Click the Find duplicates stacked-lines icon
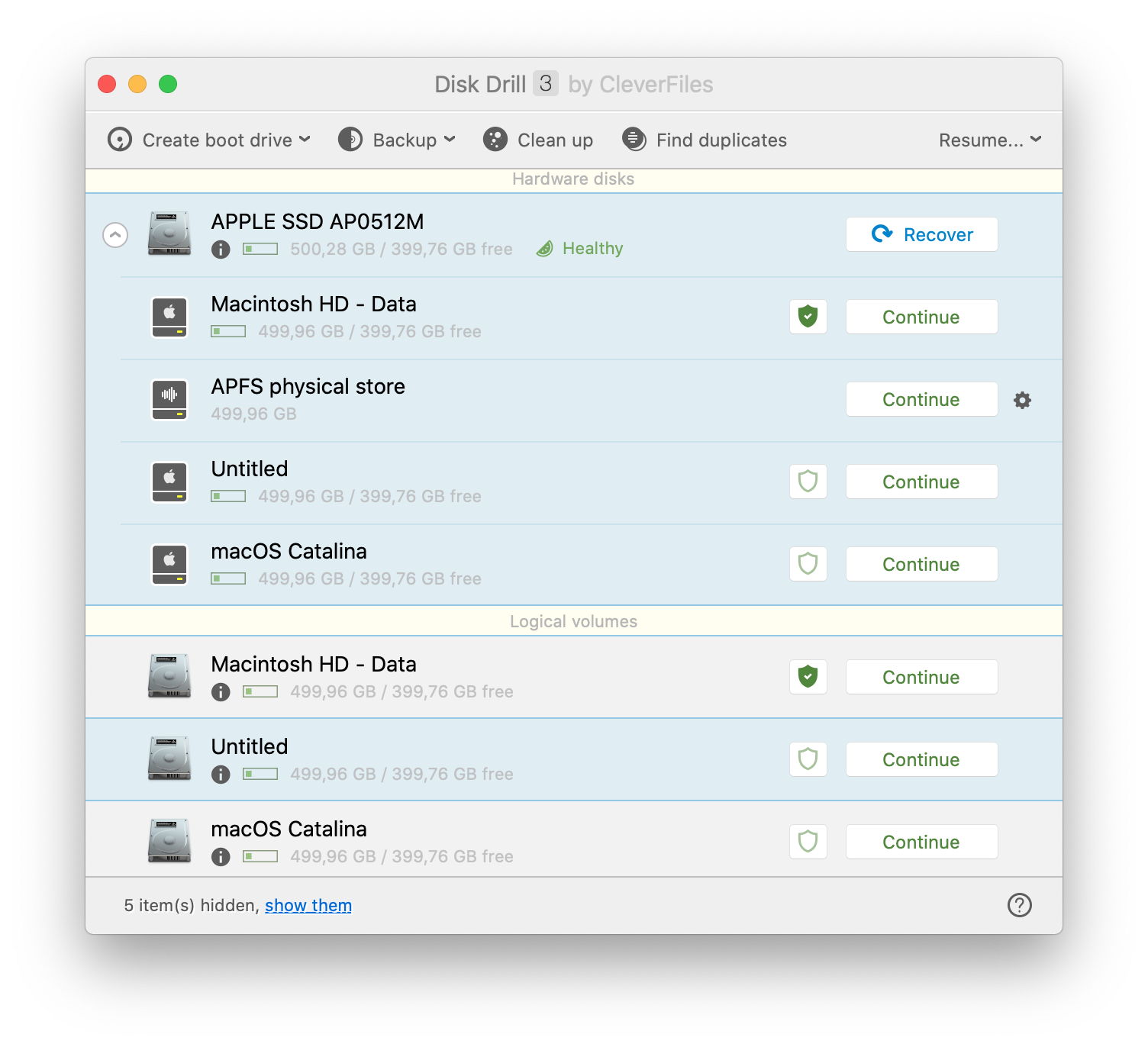This screenshot has height=1047, width=1148. point(634,140)
